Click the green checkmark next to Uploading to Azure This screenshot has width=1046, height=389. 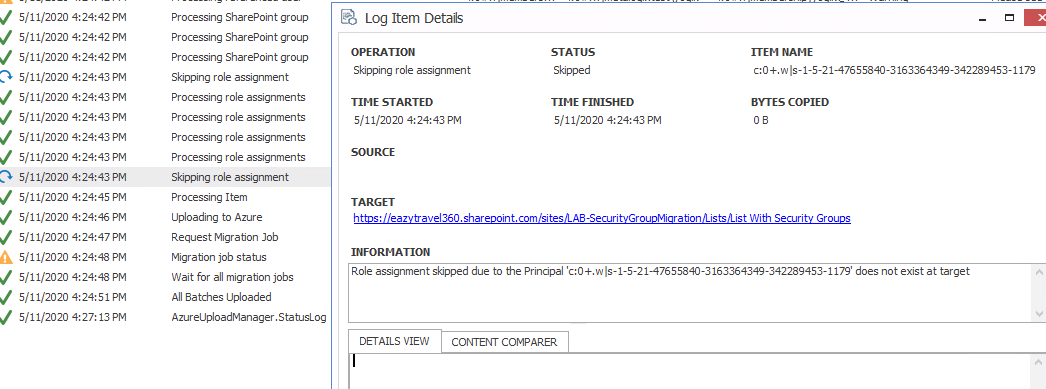[x=6, y=217]
